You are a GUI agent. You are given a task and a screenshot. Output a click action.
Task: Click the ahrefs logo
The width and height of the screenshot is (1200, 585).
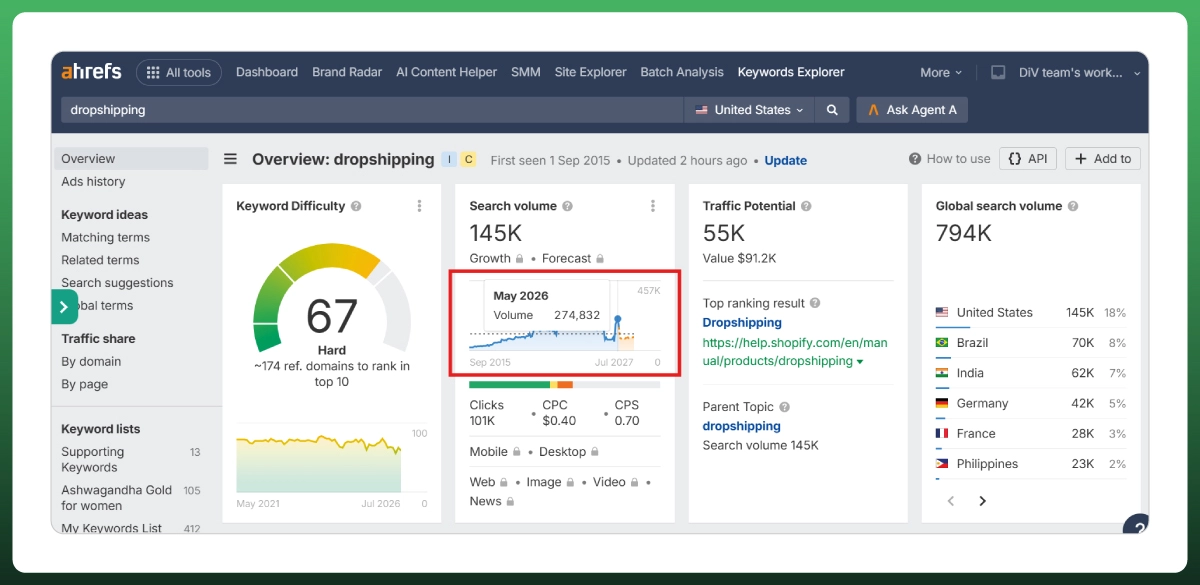(x=91, y=72)
